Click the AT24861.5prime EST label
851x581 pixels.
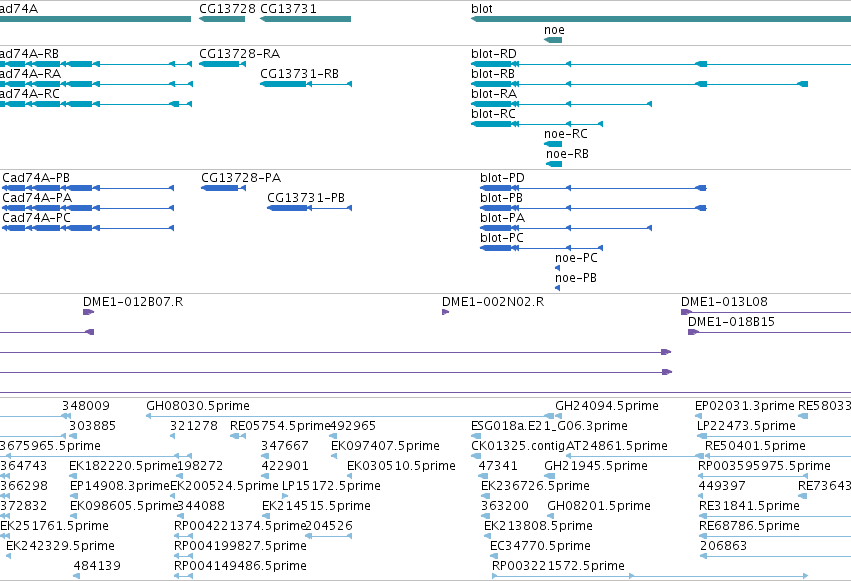(x=617, y=446)
